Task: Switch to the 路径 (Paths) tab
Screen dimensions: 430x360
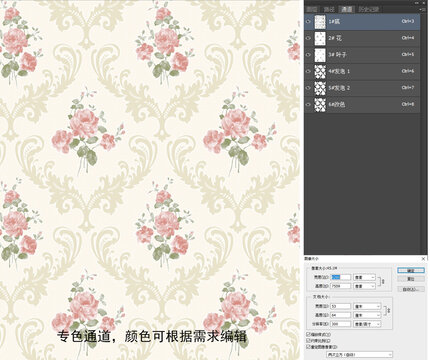Action: point(329,9)
